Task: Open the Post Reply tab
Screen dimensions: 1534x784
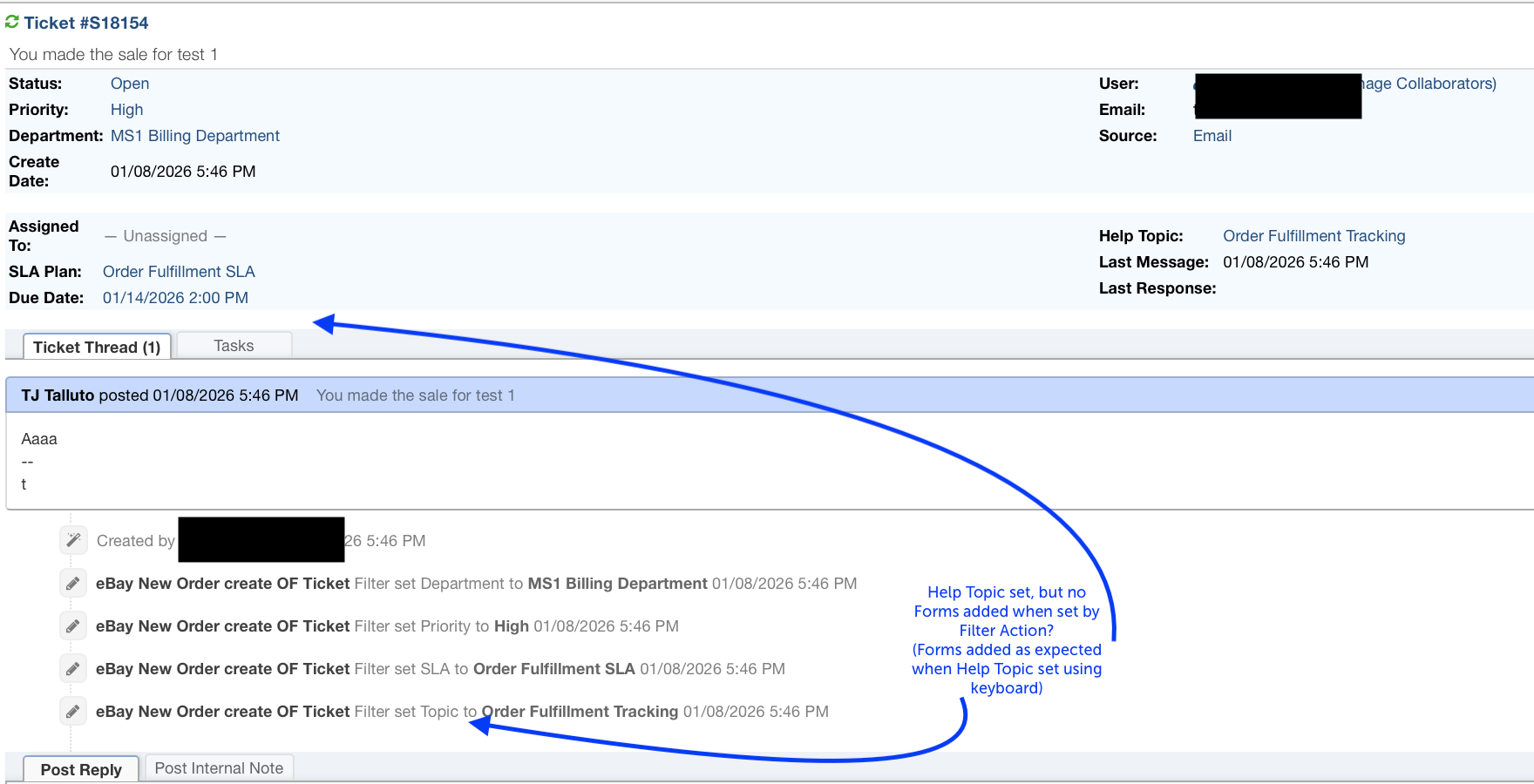Action: click(81, 769)
